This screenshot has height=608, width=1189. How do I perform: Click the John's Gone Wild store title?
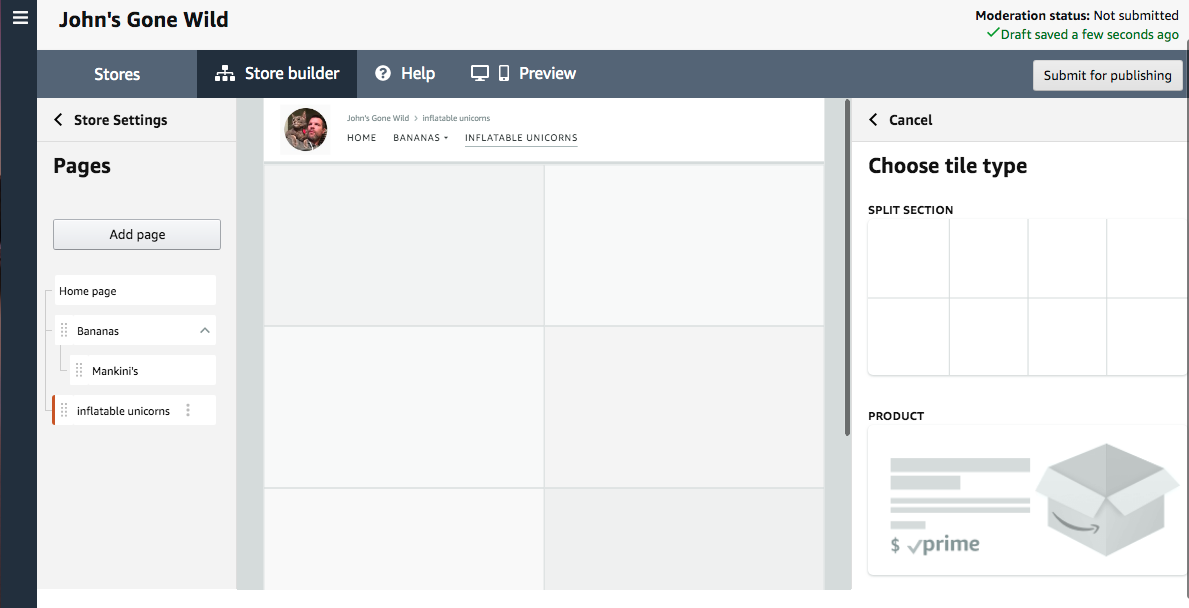pos(143,20)
